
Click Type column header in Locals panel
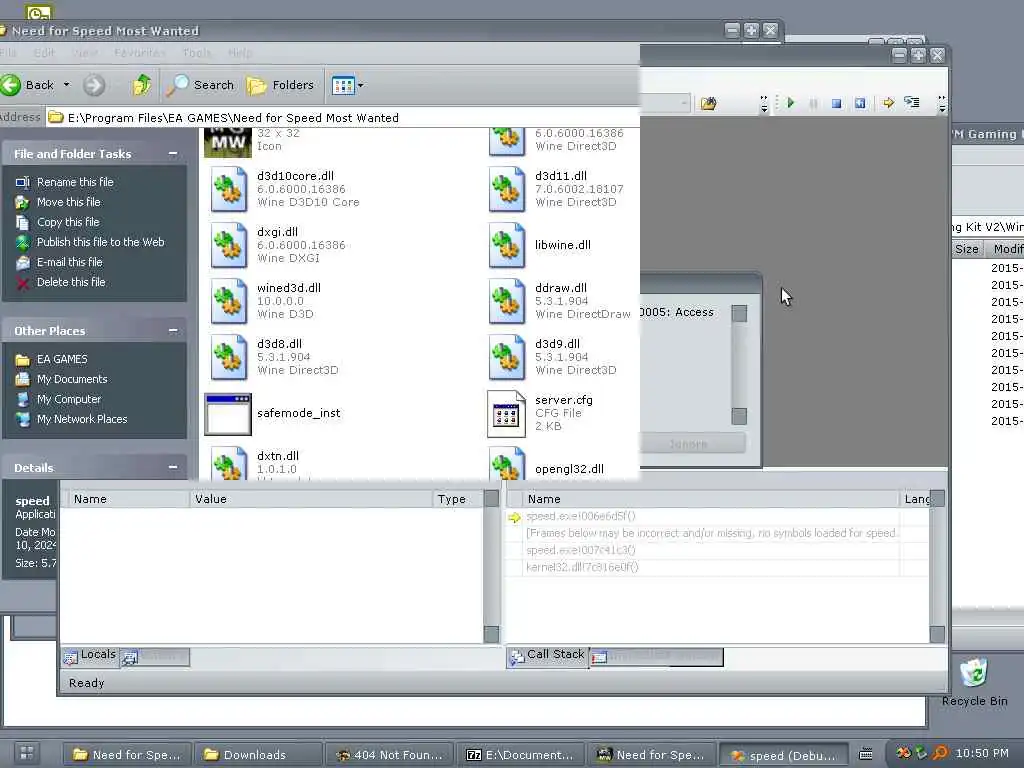point(458,499)
